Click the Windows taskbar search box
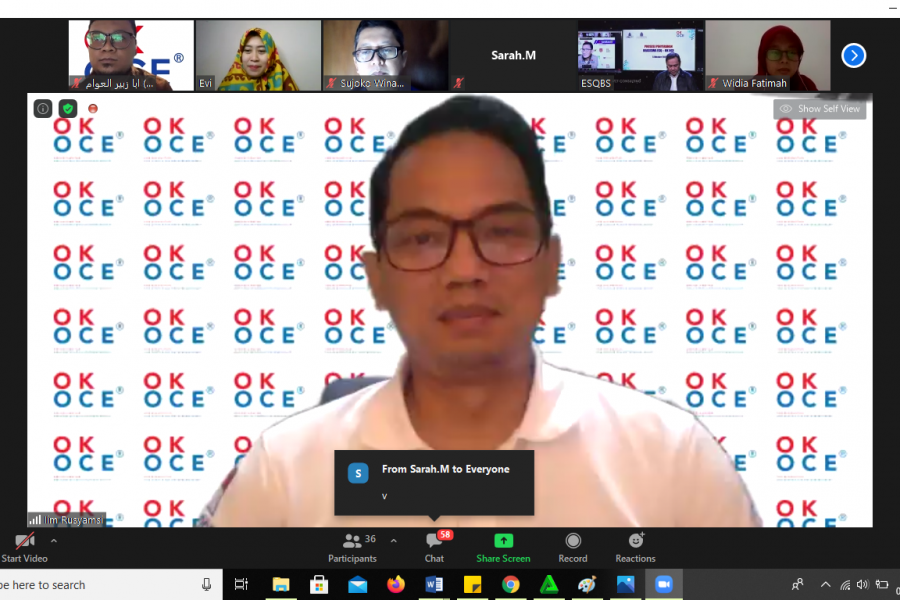 [x=100, y=585]
